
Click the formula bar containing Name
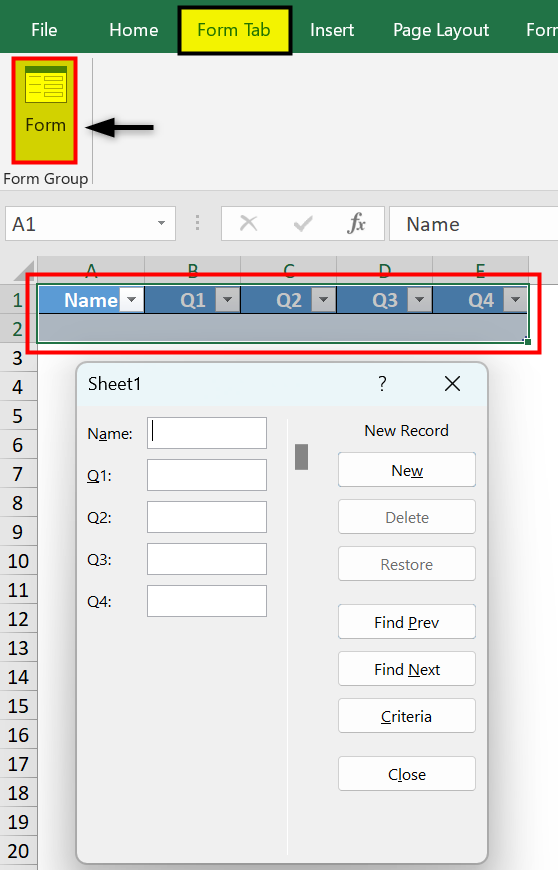[x=474, y=224]
